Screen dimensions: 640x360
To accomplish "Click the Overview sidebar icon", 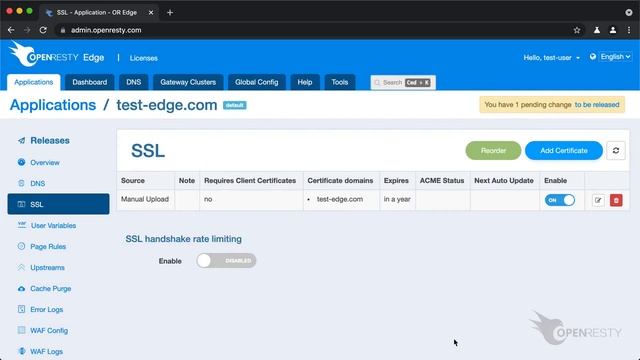I will (x=22, y=162).
